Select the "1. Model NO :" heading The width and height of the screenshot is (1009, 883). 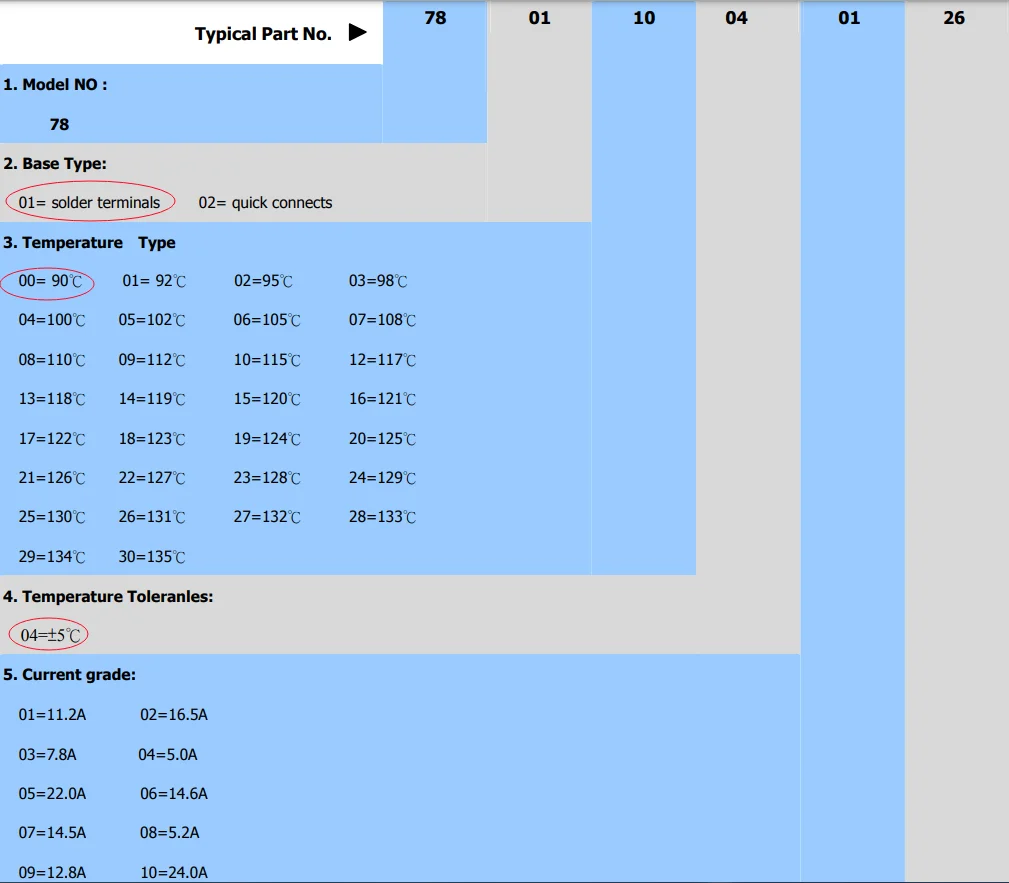(55, 85)
